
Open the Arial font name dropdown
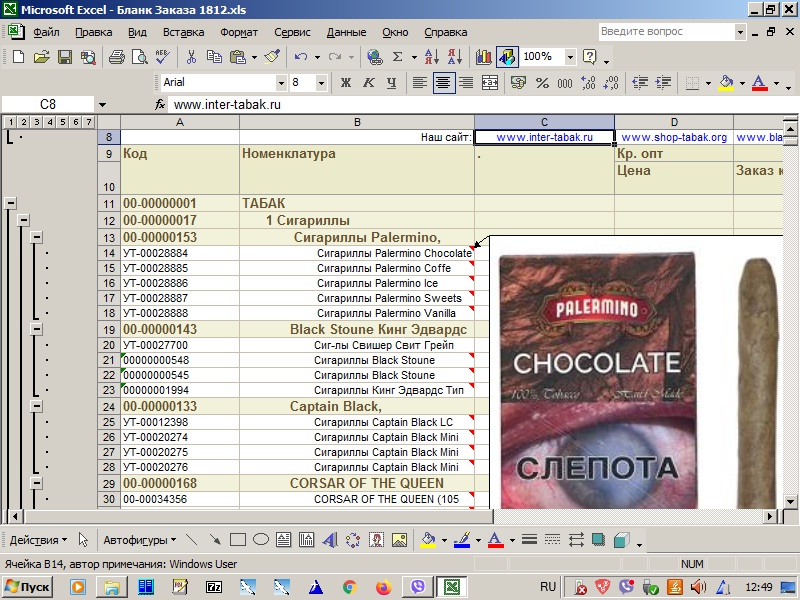pos(281,83)
